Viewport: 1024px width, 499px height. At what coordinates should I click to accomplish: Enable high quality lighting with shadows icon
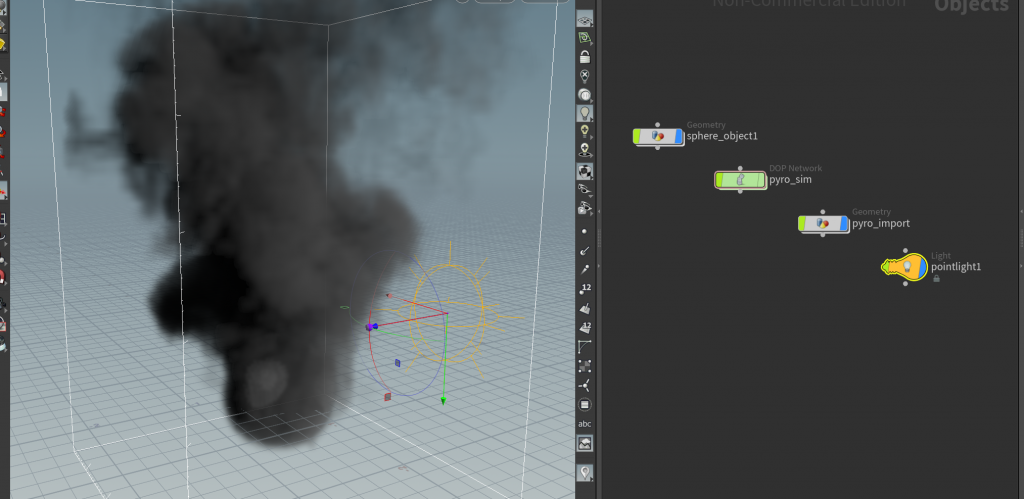tap(584, 150)
